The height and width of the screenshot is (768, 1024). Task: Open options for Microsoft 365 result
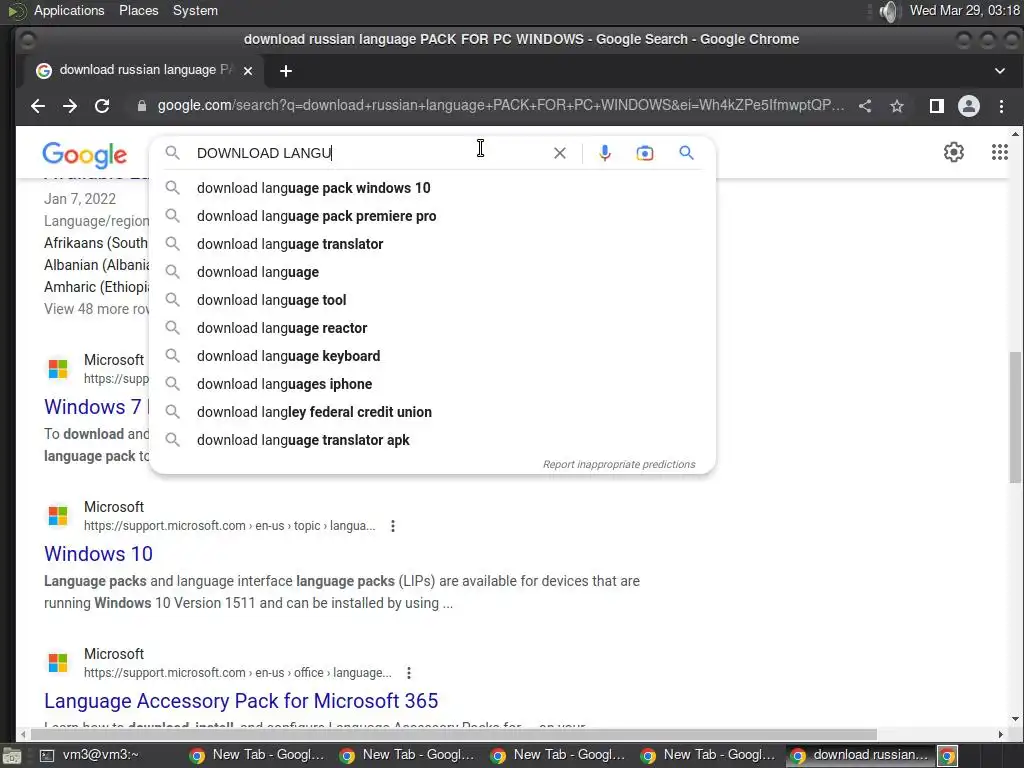[409, 673]
